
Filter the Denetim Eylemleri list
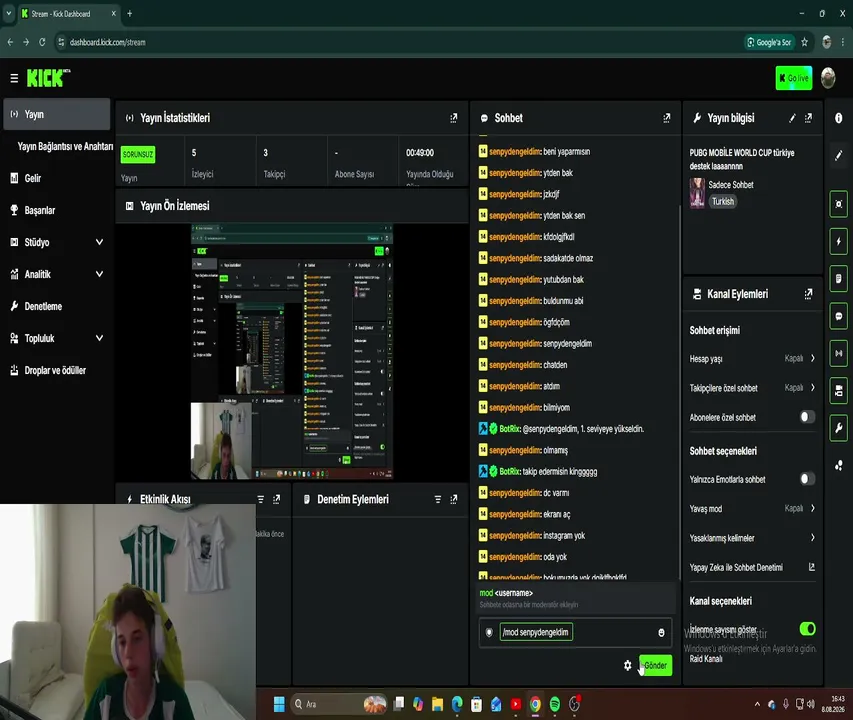tap(438, 499)
